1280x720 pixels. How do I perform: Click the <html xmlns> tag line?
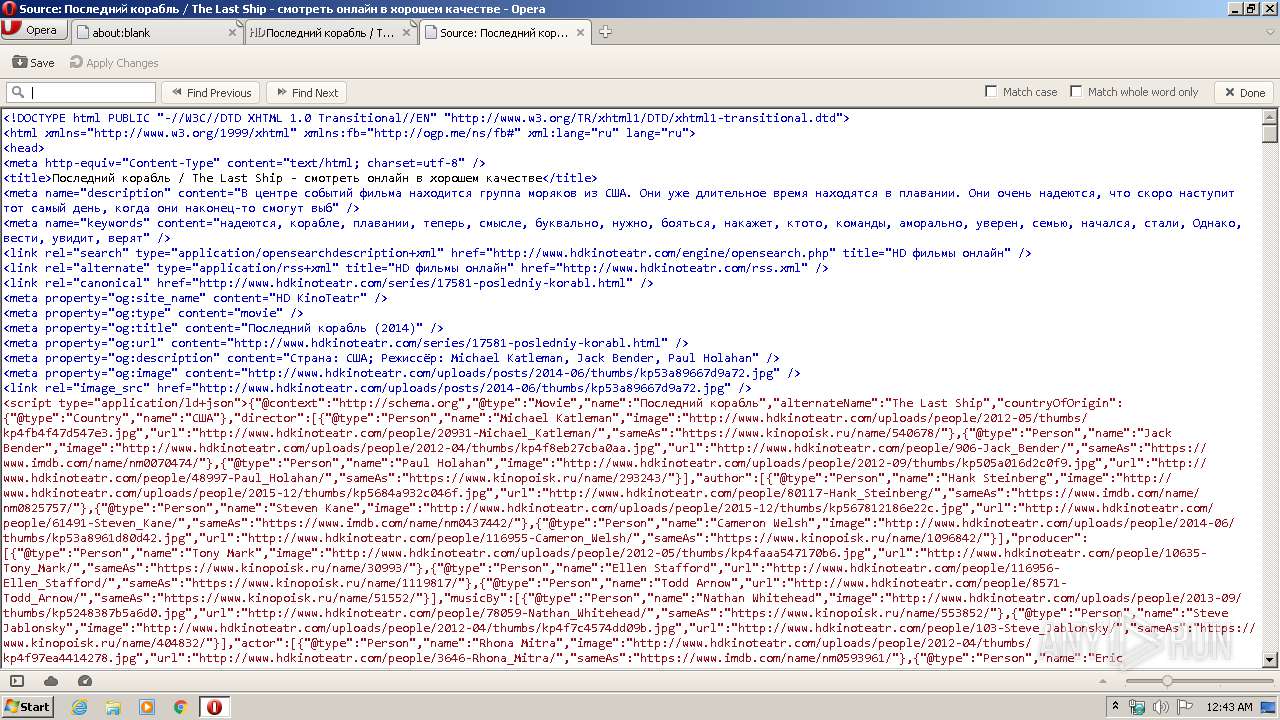pos(349,133)
